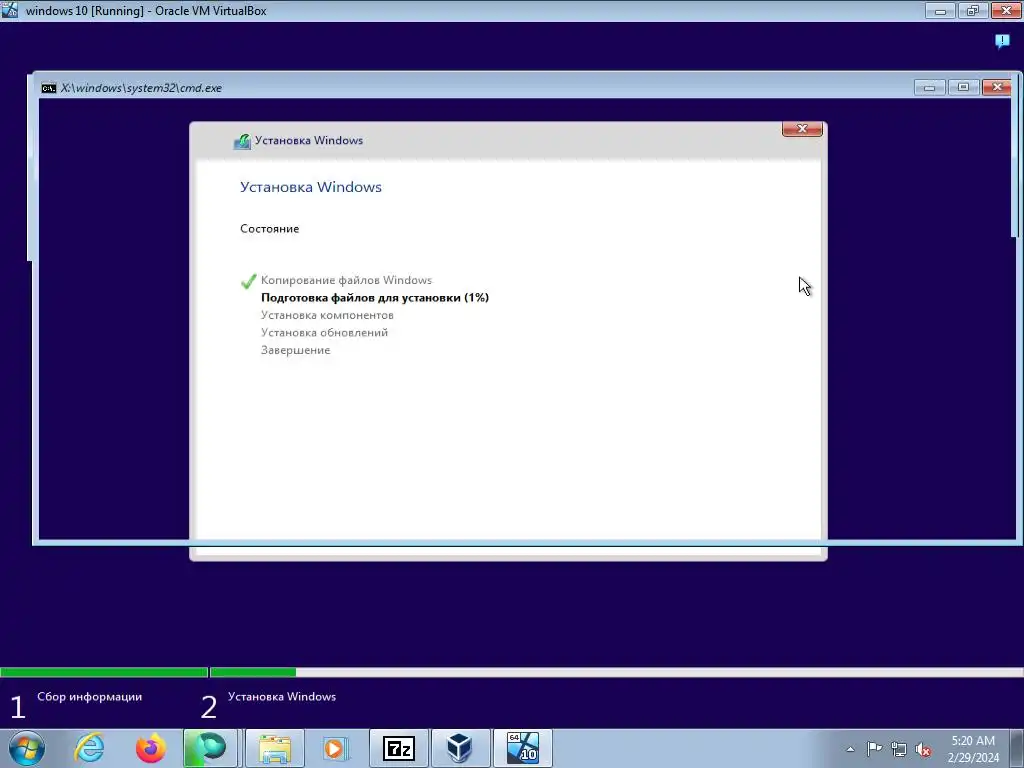
Task: Close the cmd.exe window
Action: coord(997,88)
